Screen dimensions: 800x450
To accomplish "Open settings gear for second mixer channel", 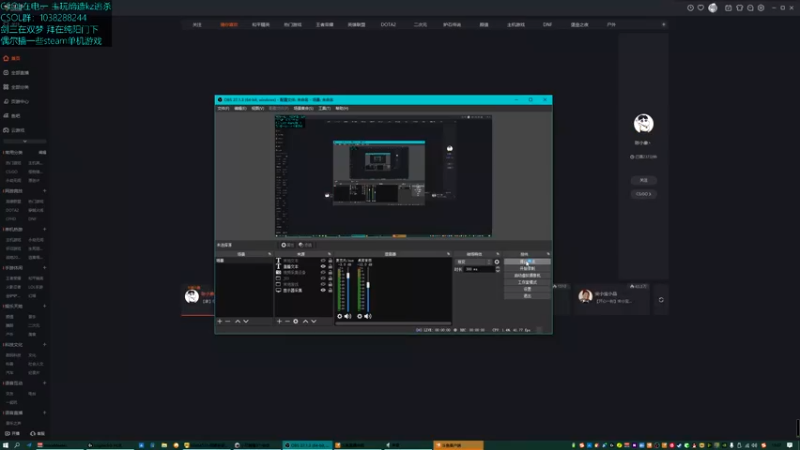I will coord(360,316).
